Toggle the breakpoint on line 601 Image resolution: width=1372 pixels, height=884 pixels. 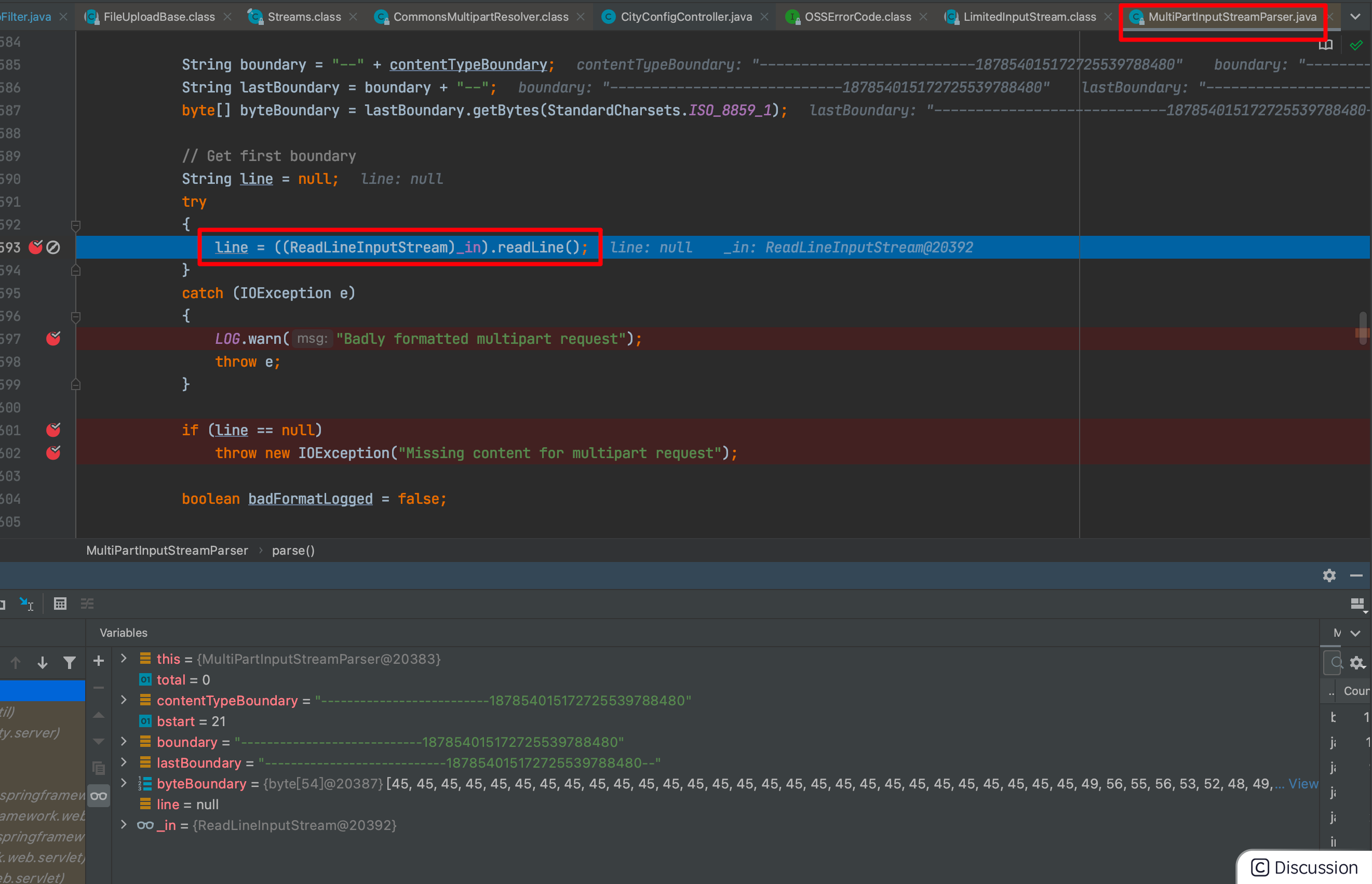(53, 430)
